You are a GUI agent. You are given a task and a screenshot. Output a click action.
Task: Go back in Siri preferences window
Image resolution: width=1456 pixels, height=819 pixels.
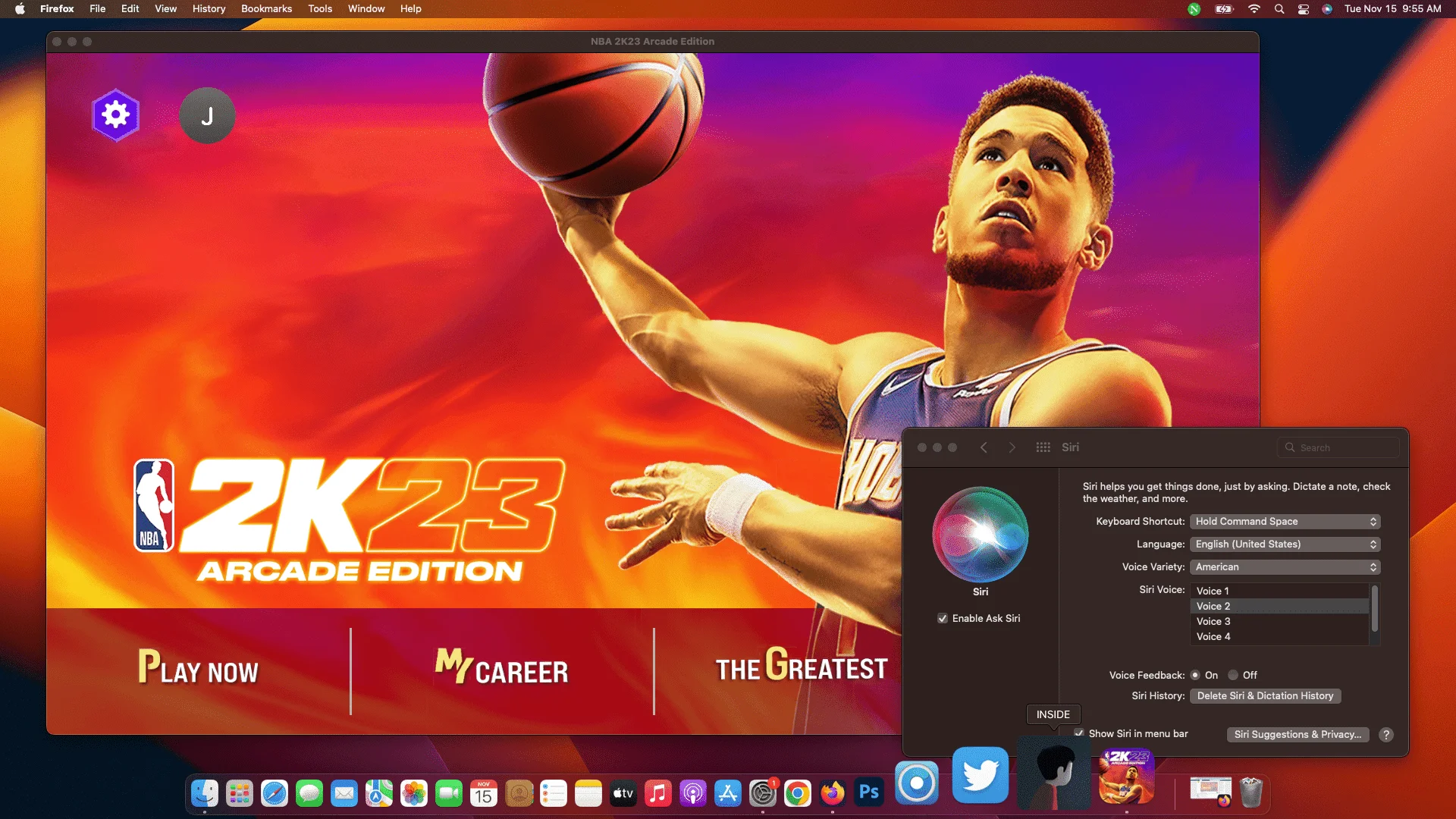[984, 447]
